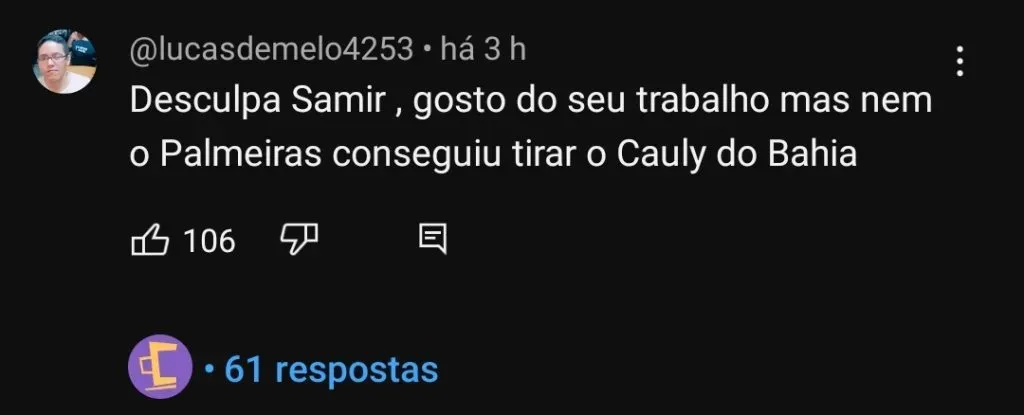
Task: Dislike the comment with the thumbs-down icon
Action: click(299, 240)
